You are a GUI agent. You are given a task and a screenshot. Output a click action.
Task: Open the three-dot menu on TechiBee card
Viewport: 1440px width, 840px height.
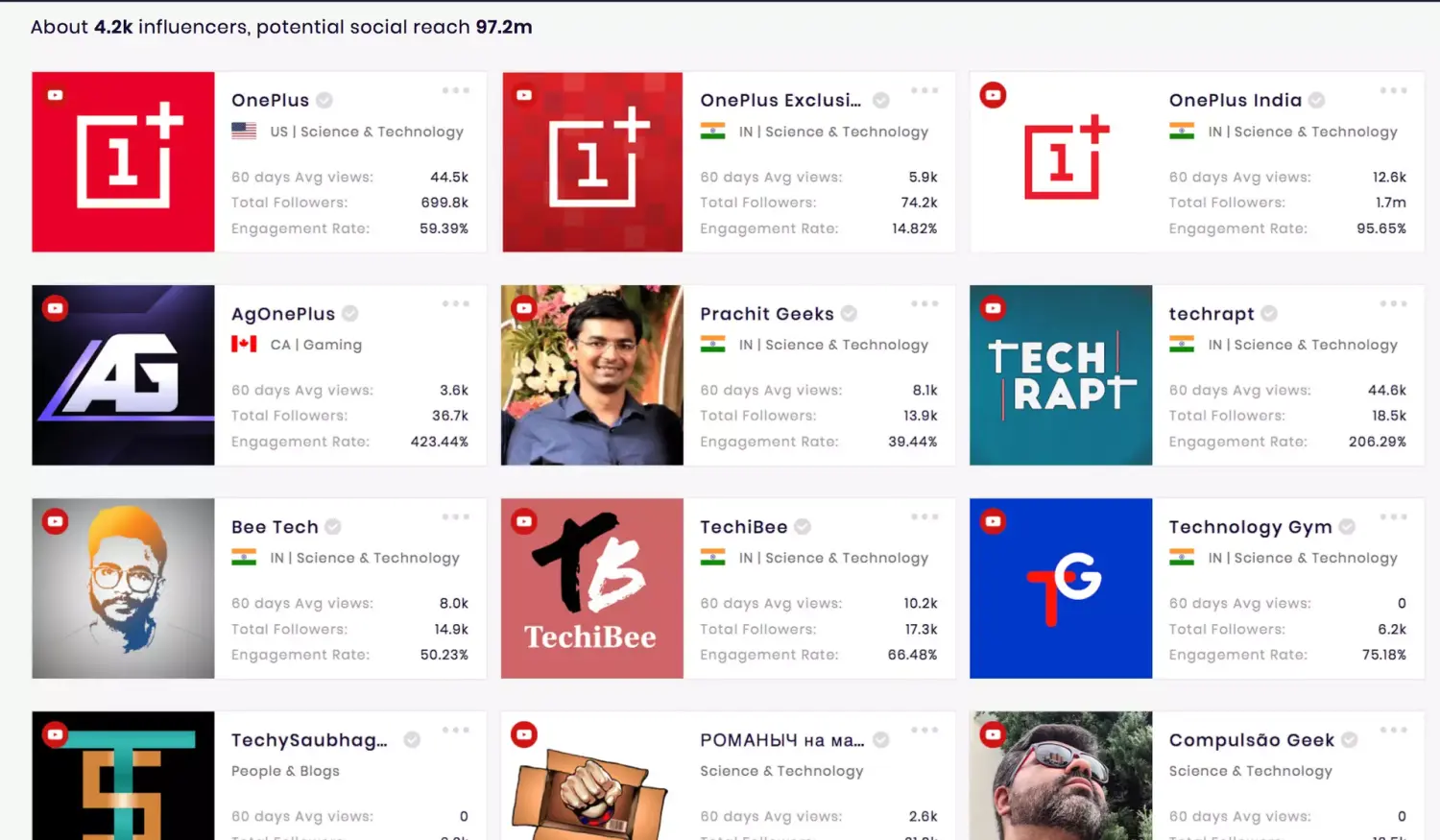coord(924,516)
